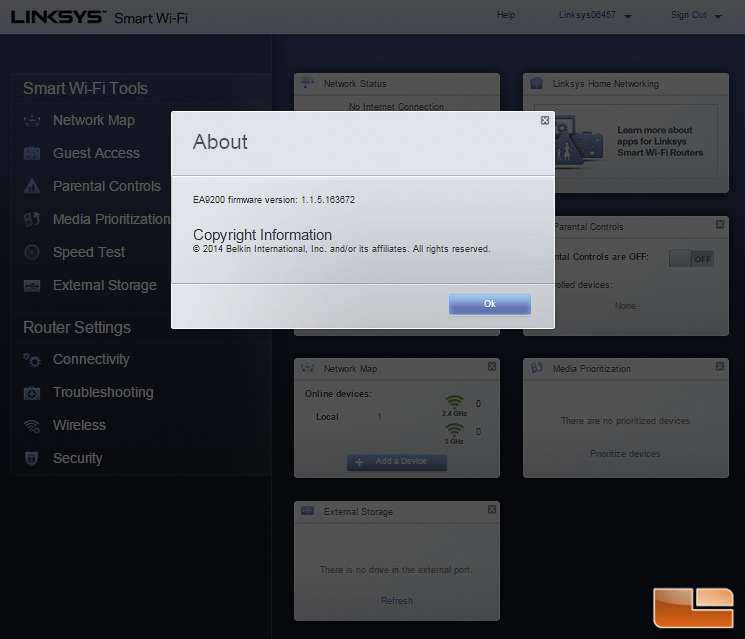This screenshot has width=745, height=639.
Task: Click the Learn more about apps banner
Action: (x=626, y=142)
